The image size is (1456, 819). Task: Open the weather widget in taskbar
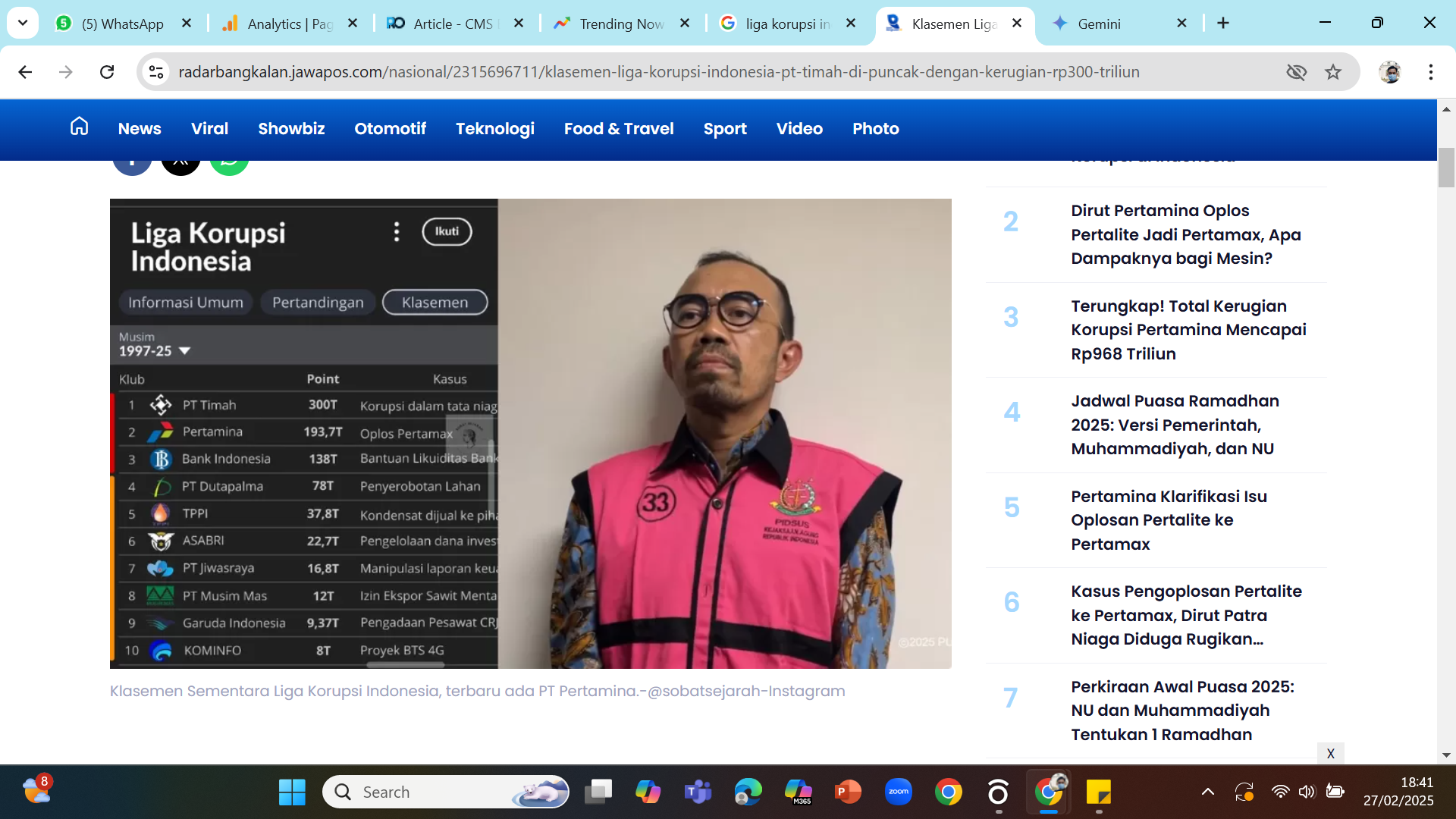[36, 790]
